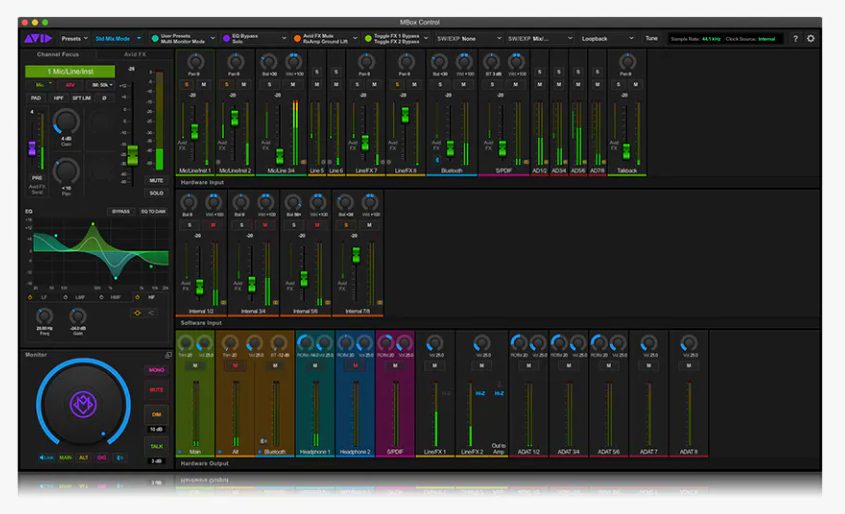This screenshot has width=845, height=514.
Task: Open the Mic input type dropdown
Action: pos(43,85)
